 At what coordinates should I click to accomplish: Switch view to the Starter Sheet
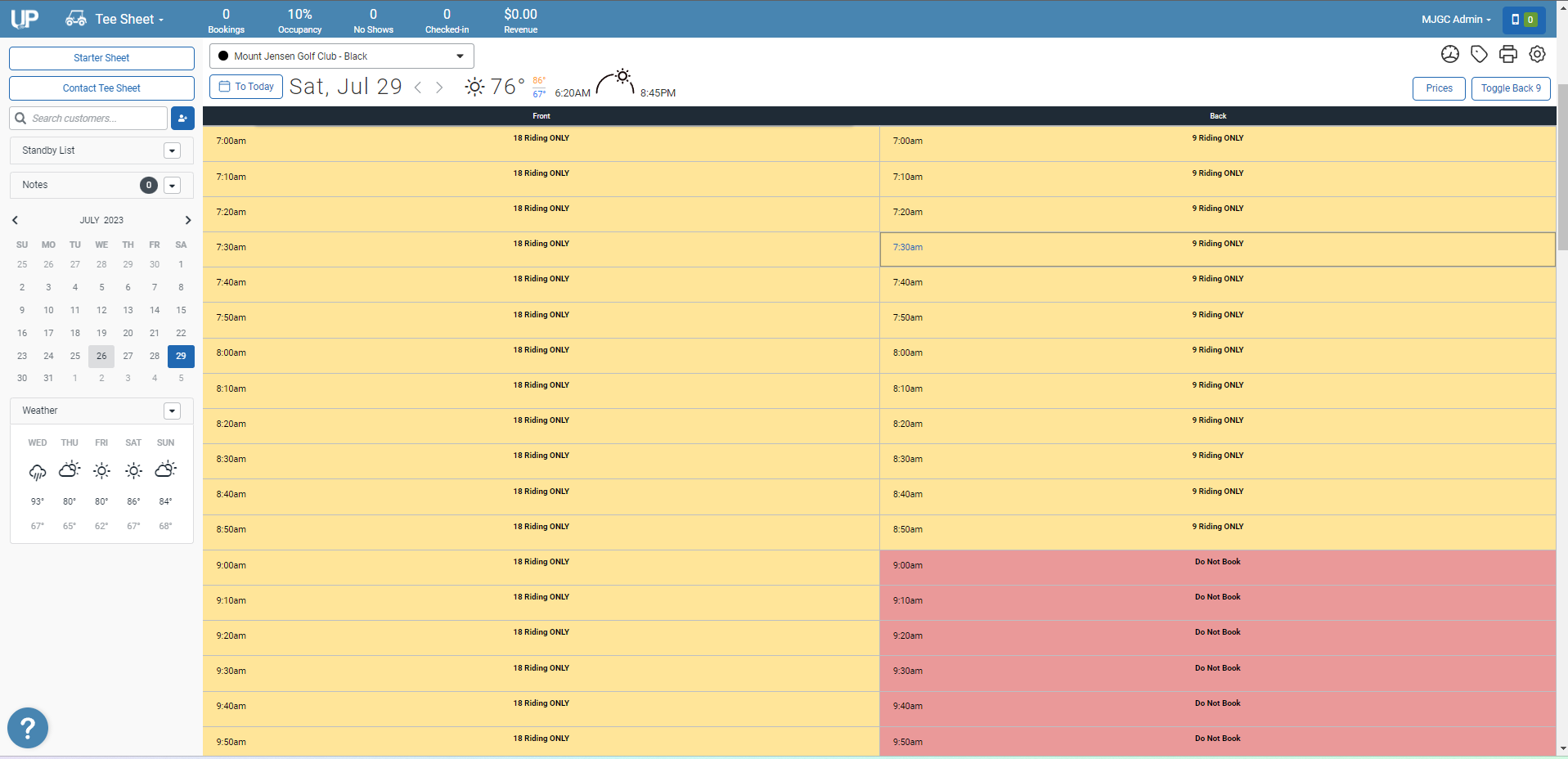coord(101,57)
